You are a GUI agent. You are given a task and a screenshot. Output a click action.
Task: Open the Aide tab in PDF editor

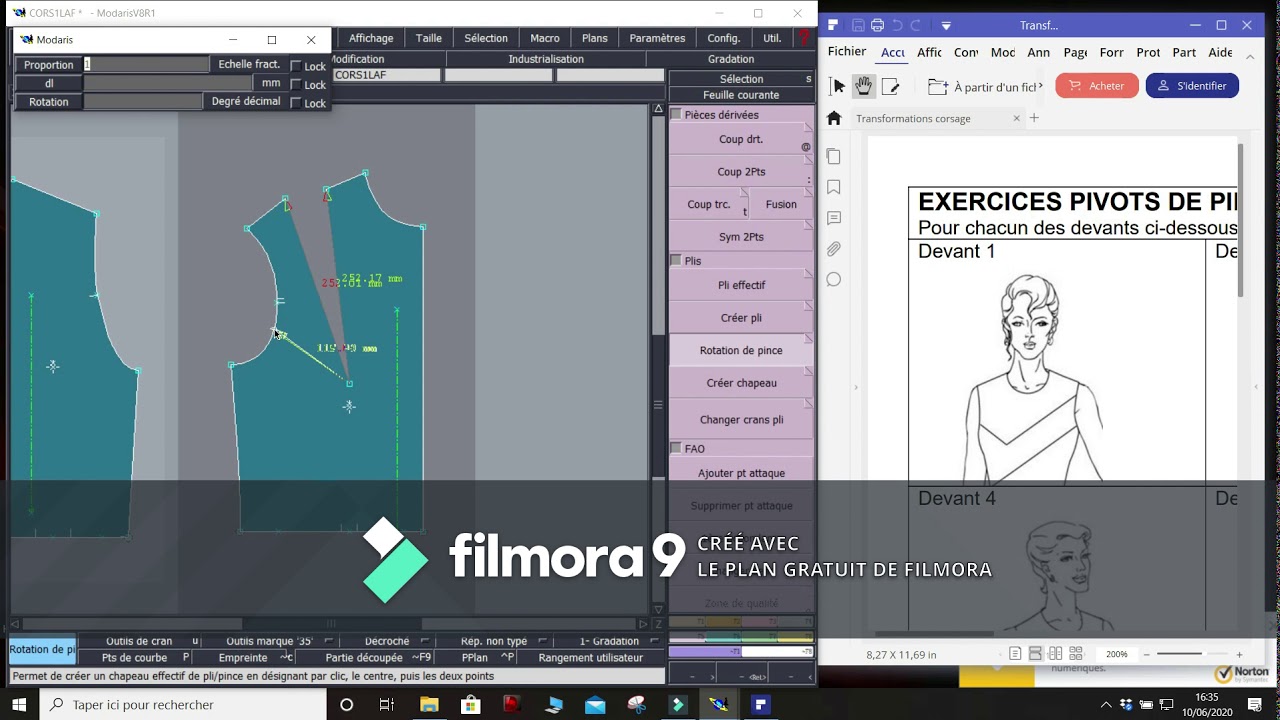(x=1220, y=52)
